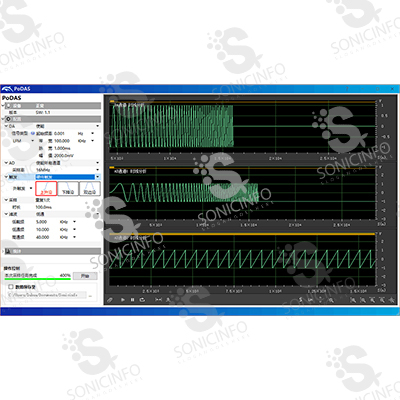Click the SW: 1.1 version text
Viewport: 400px width, 400px height.
point(43,112)
